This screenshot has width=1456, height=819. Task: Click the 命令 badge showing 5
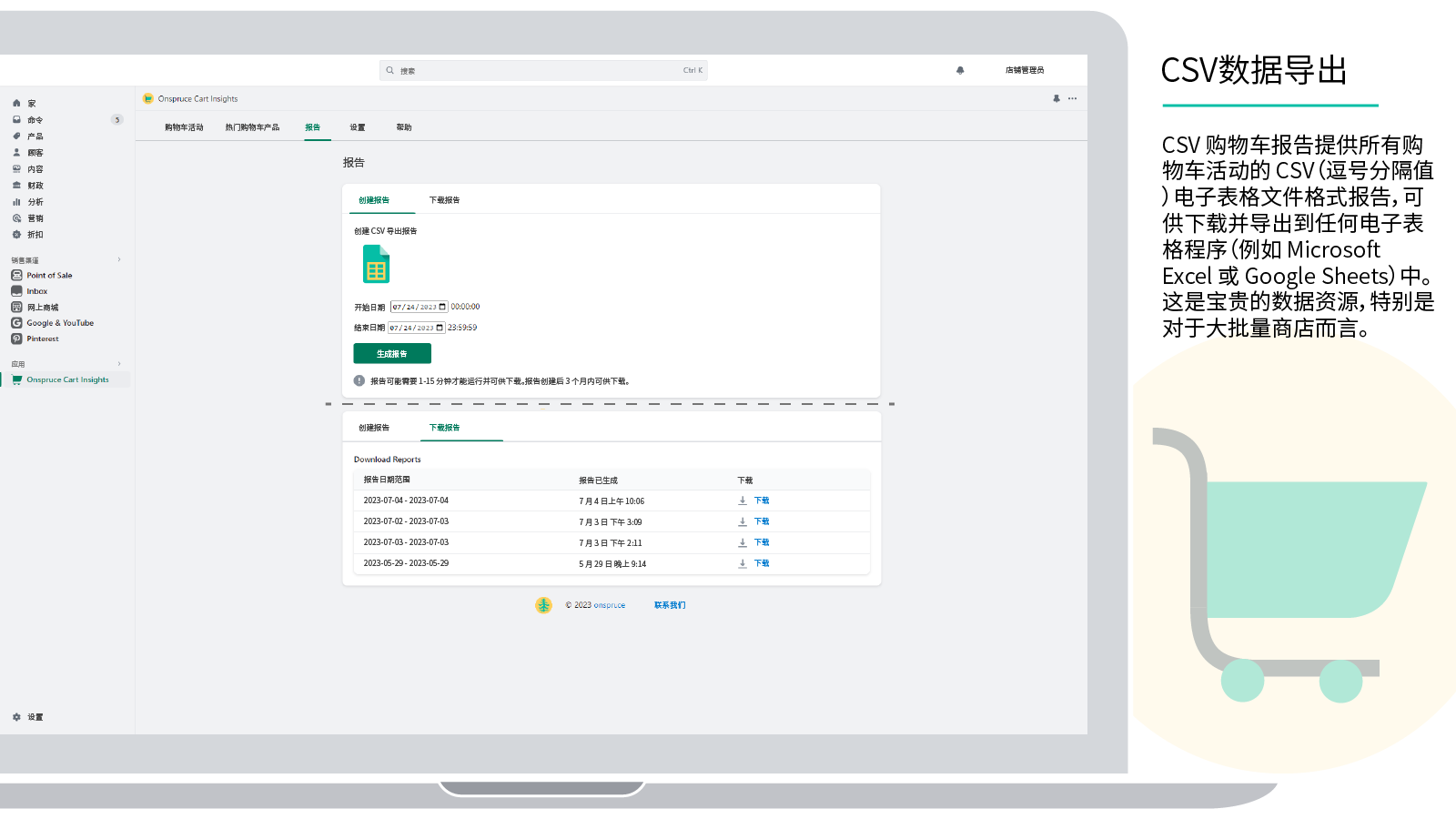(x=117, y=120)
